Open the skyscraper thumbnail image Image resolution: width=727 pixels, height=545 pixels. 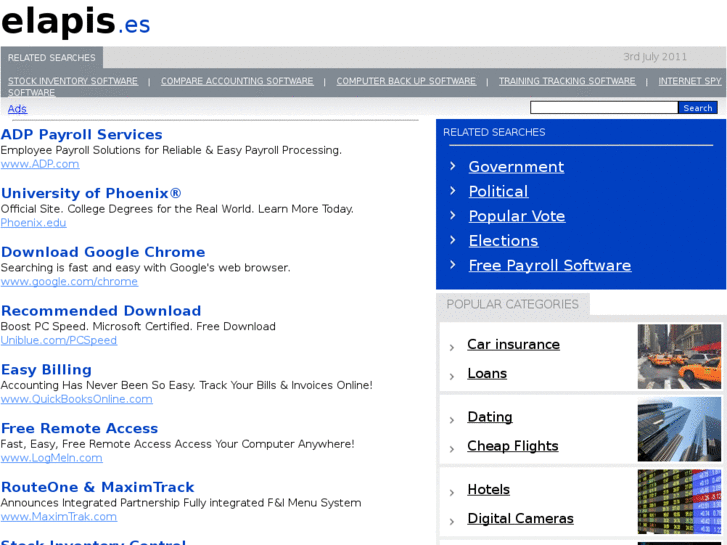point(679,429)
